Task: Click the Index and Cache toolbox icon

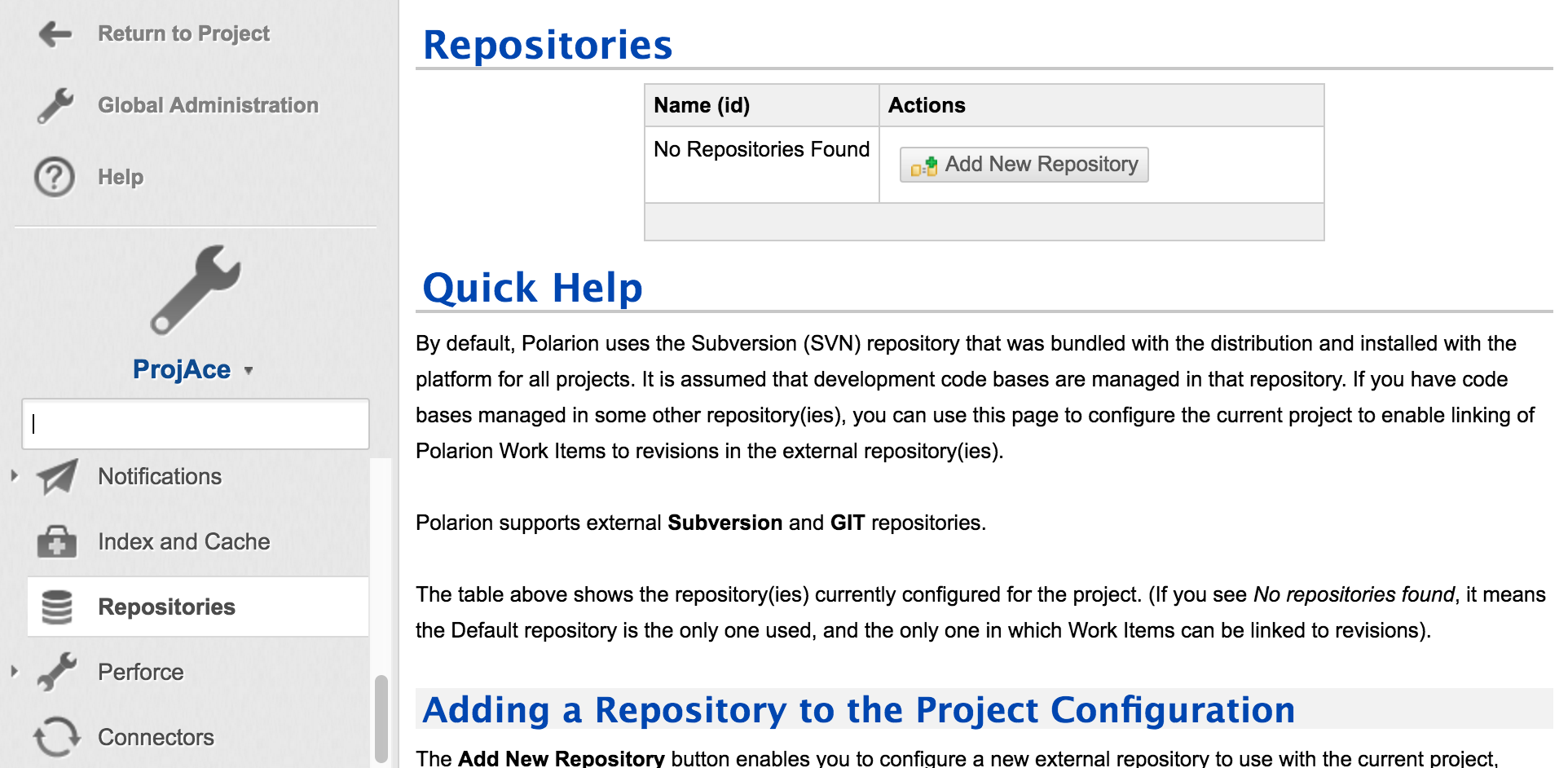Action: click(57, 542)
